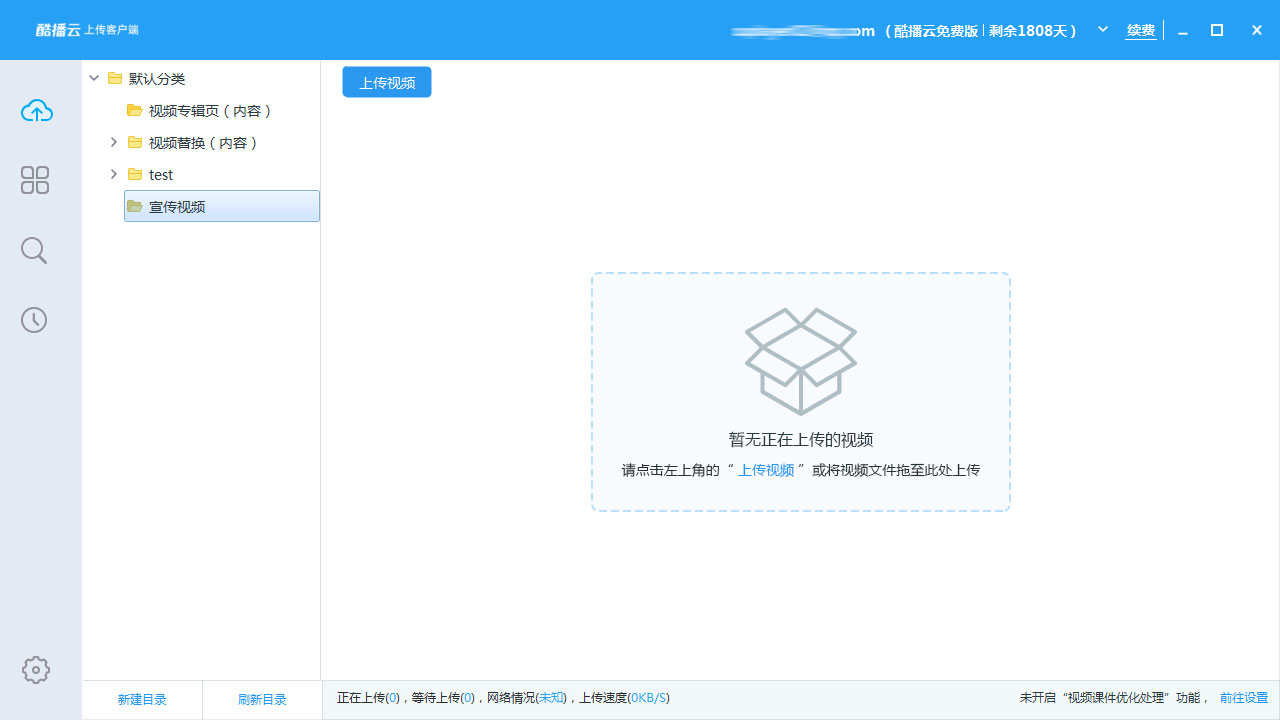
Task: Click 刷新目录 to refresh directories
Action: 262,700
